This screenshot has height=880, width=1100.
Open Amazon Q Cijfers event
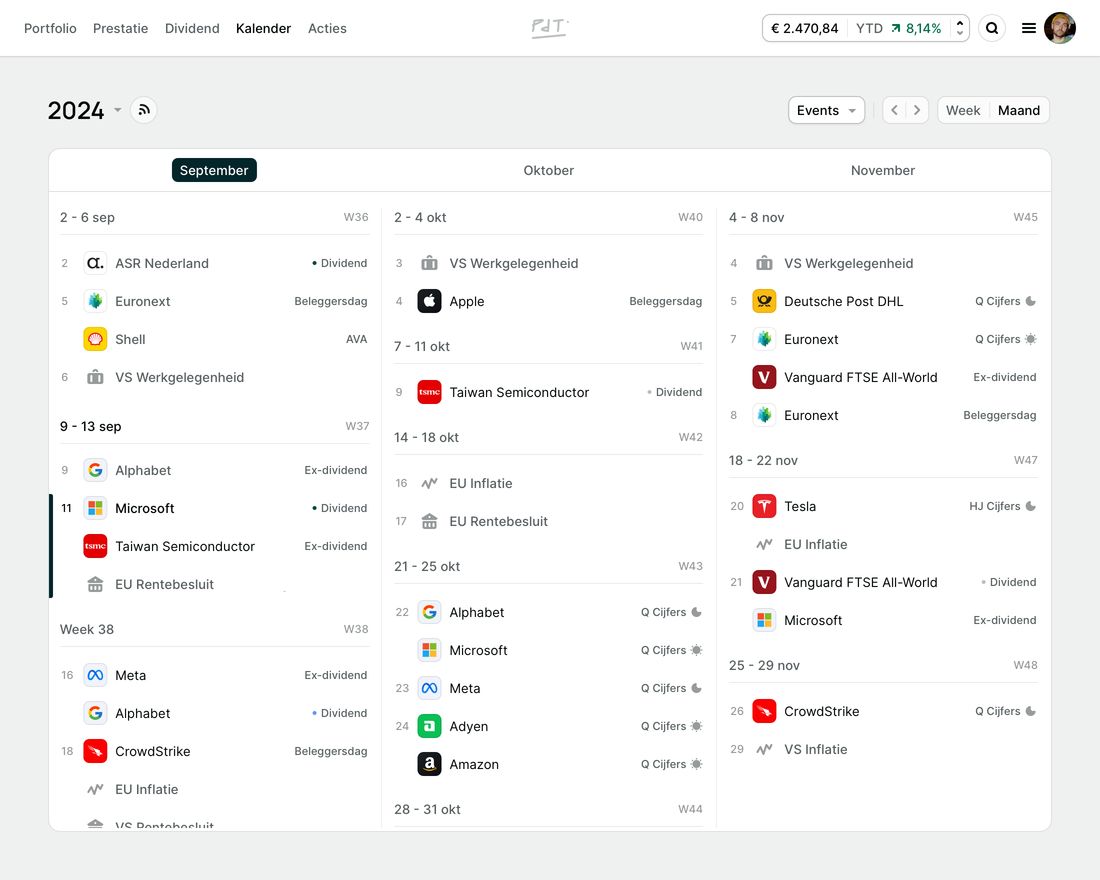(x=549, y=764)
